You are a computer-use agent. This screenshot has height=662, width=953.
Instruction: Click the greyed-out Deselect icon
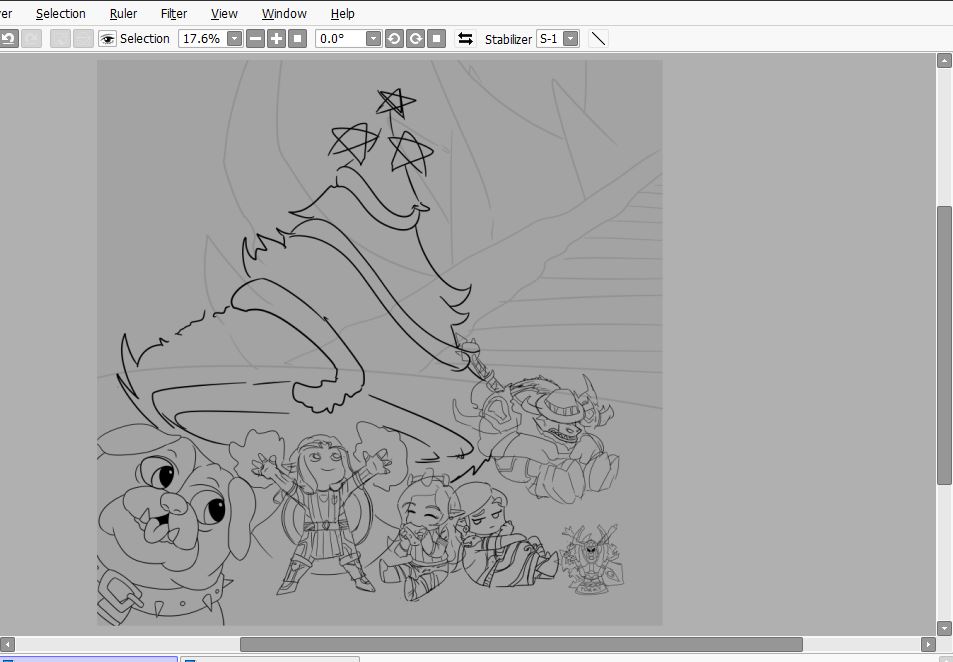[60, 39]
